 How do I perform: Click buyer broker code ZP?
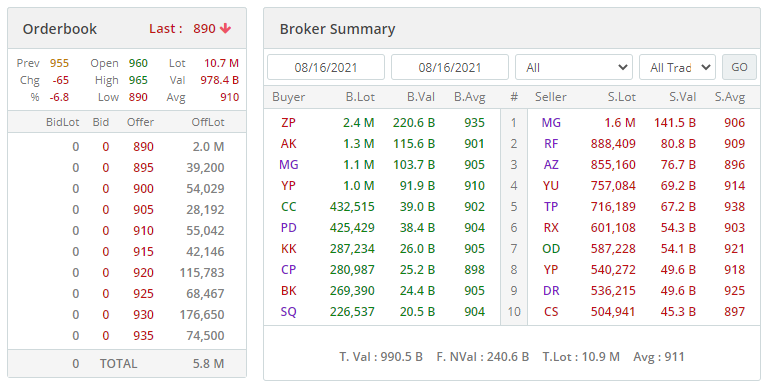[x=289, y=123]
